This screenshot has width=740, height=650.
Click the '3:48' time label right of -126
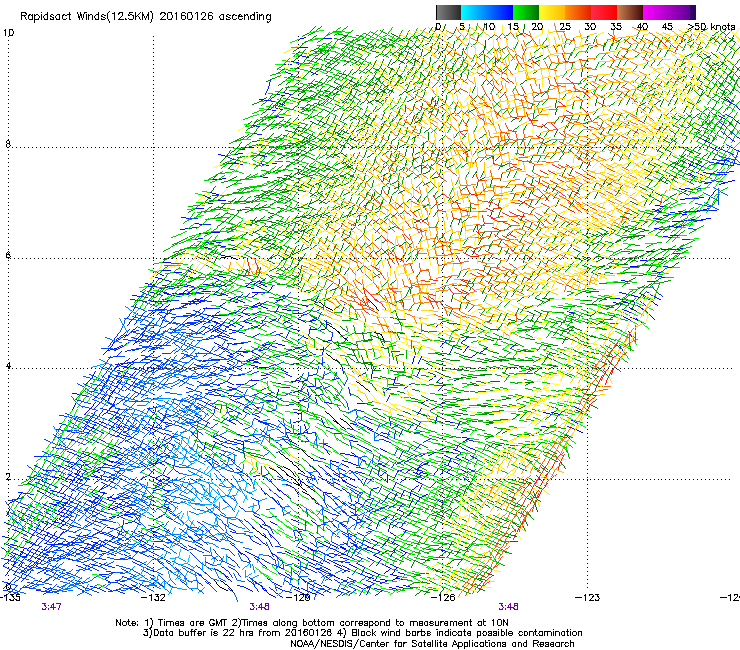tap(508, 607)
